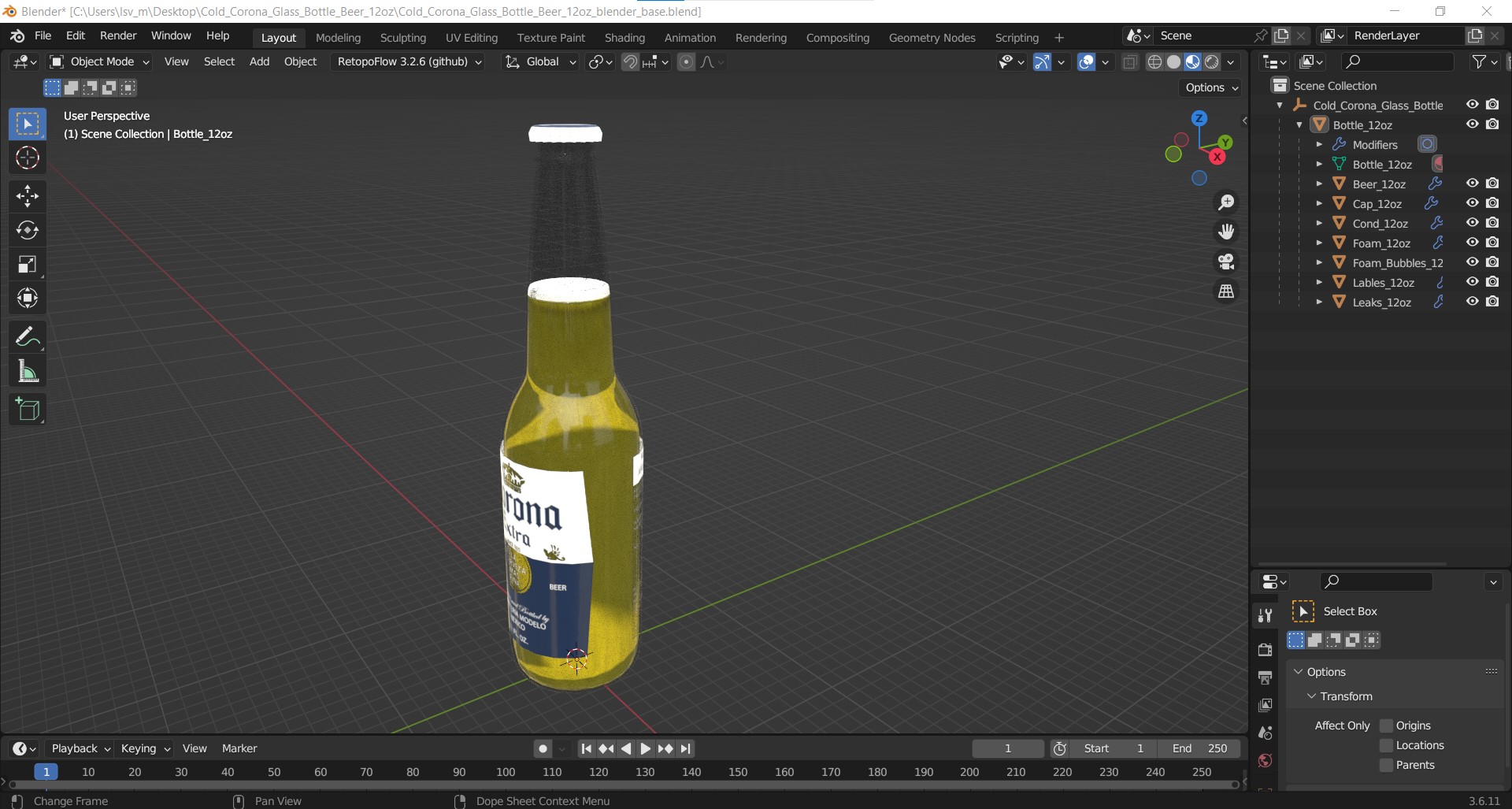Screen dimensions: 1512x809
Task: Toggle snapping magnet icon
Action: tap(630, 62)
